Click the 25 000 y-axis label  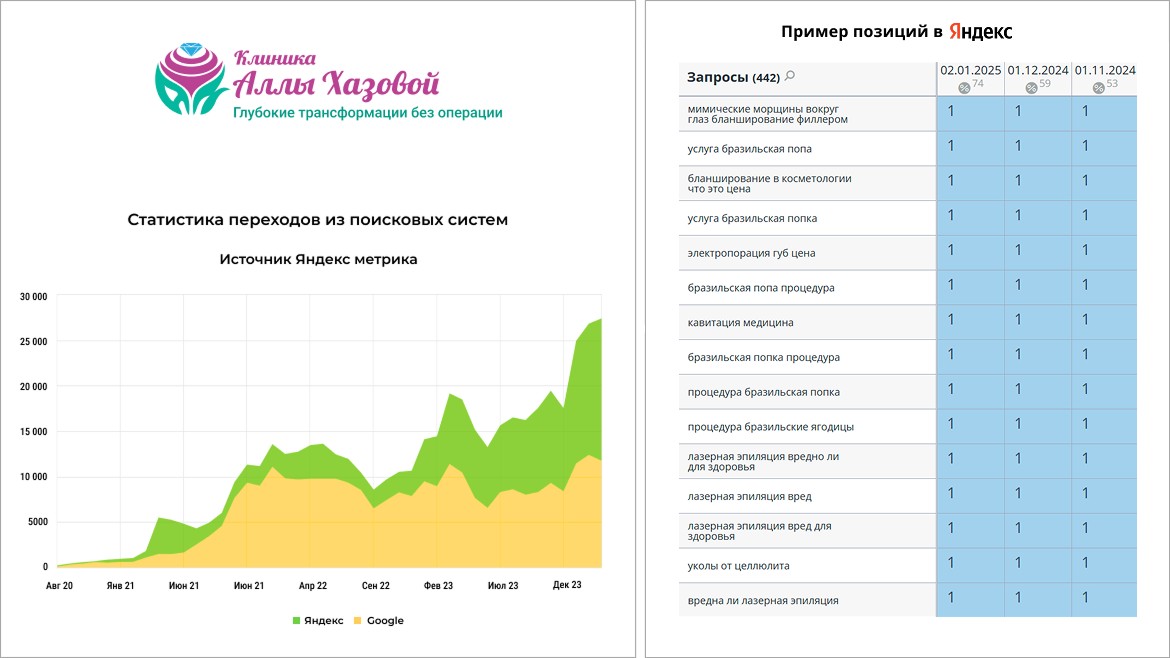tap(34, 342)
